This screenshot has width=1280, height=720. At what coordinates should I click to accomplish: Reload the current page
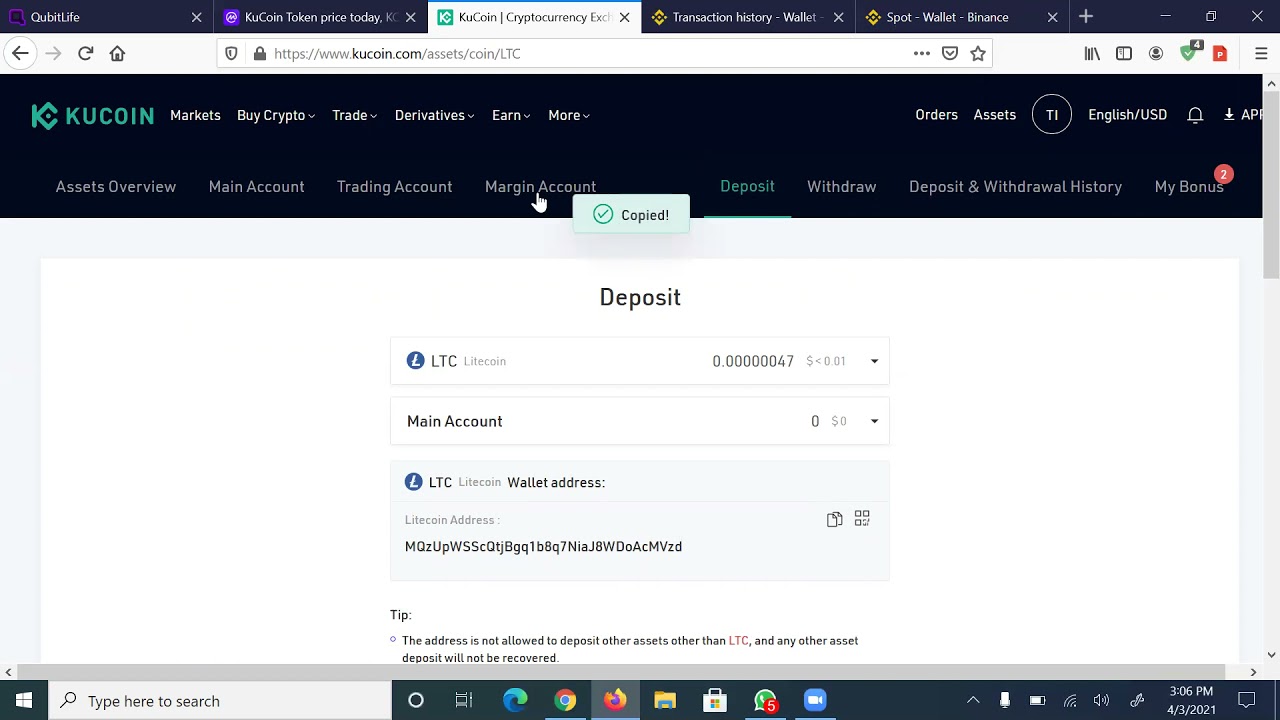tap(85, 53)
